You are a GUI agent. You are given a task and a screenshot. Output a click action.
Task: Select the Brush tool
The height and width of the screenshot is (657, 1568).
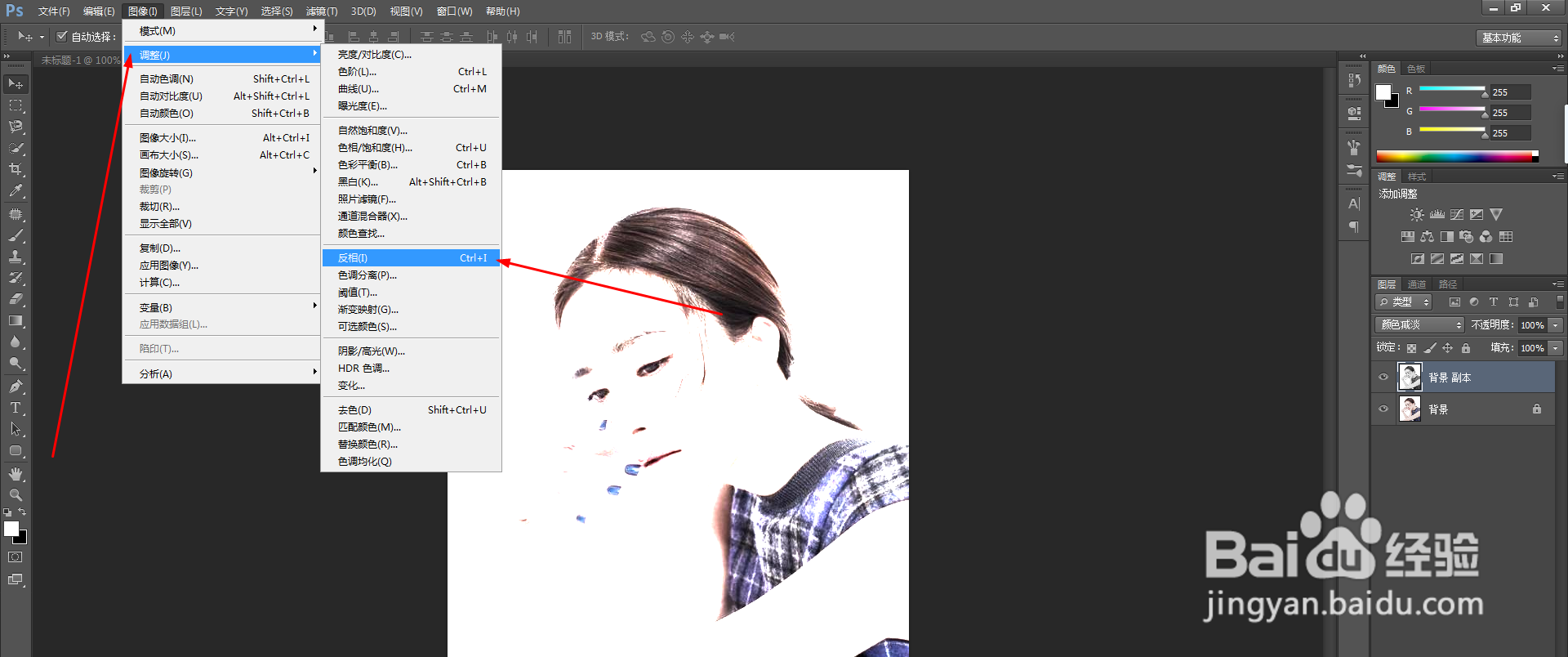[x=16, y=235]
